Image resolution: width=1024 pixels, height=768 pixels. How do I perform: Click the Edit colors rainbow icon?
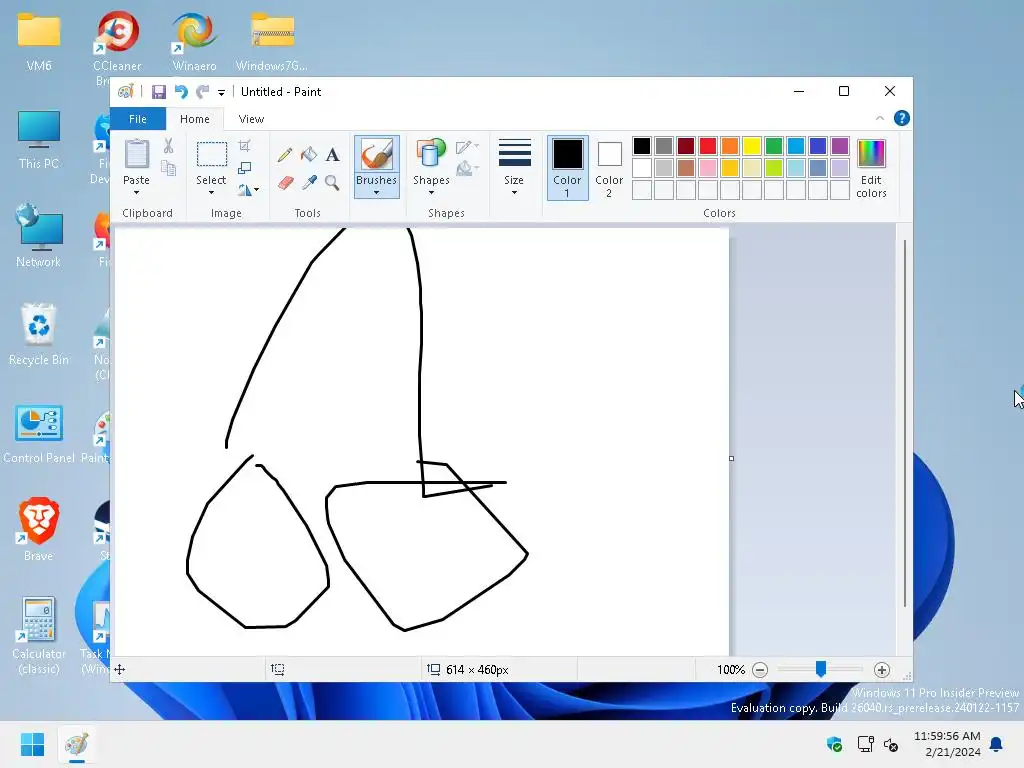point(871,154)
